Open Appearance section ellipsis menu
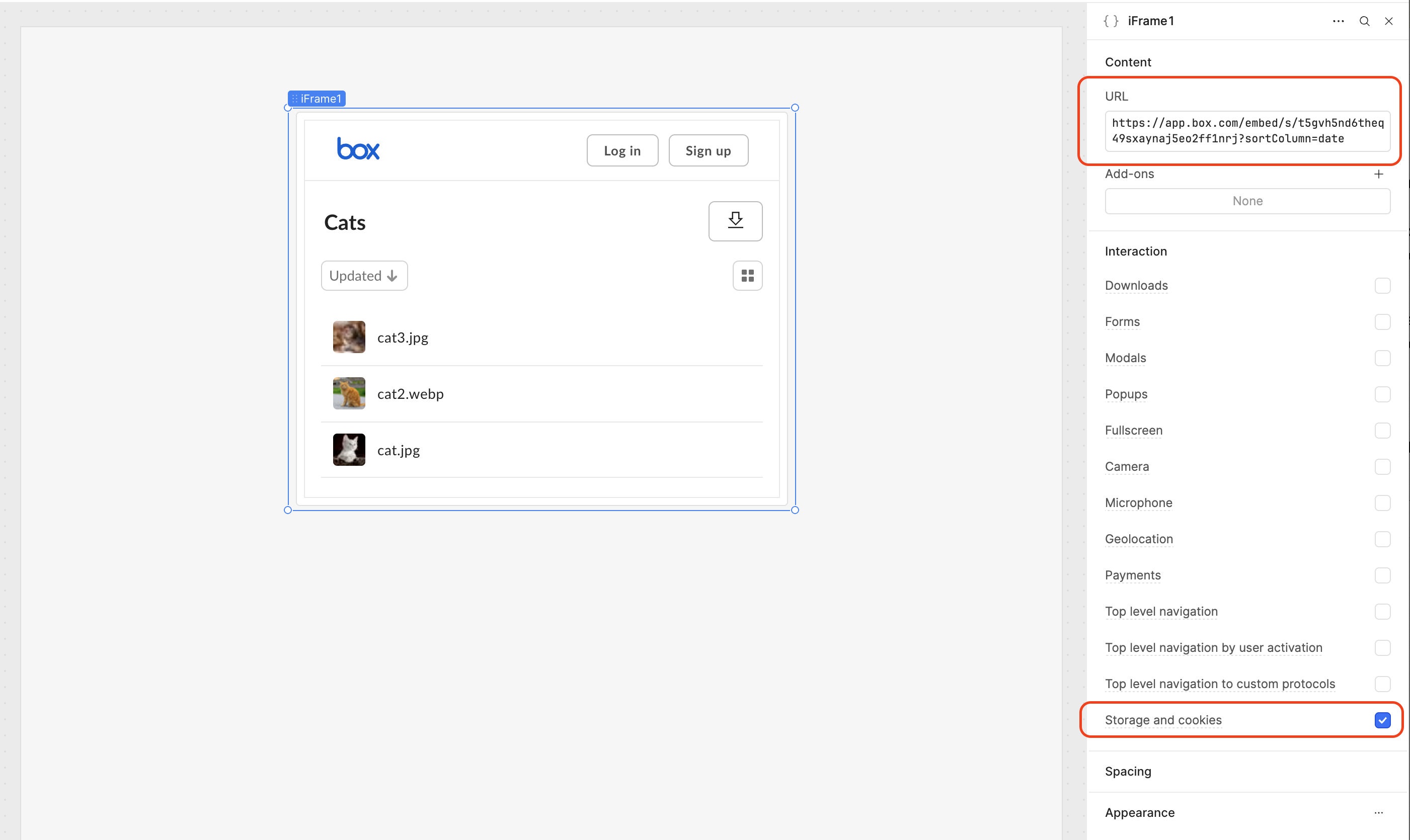Screen dimensions: 1410x840 tap(1378, 812)
